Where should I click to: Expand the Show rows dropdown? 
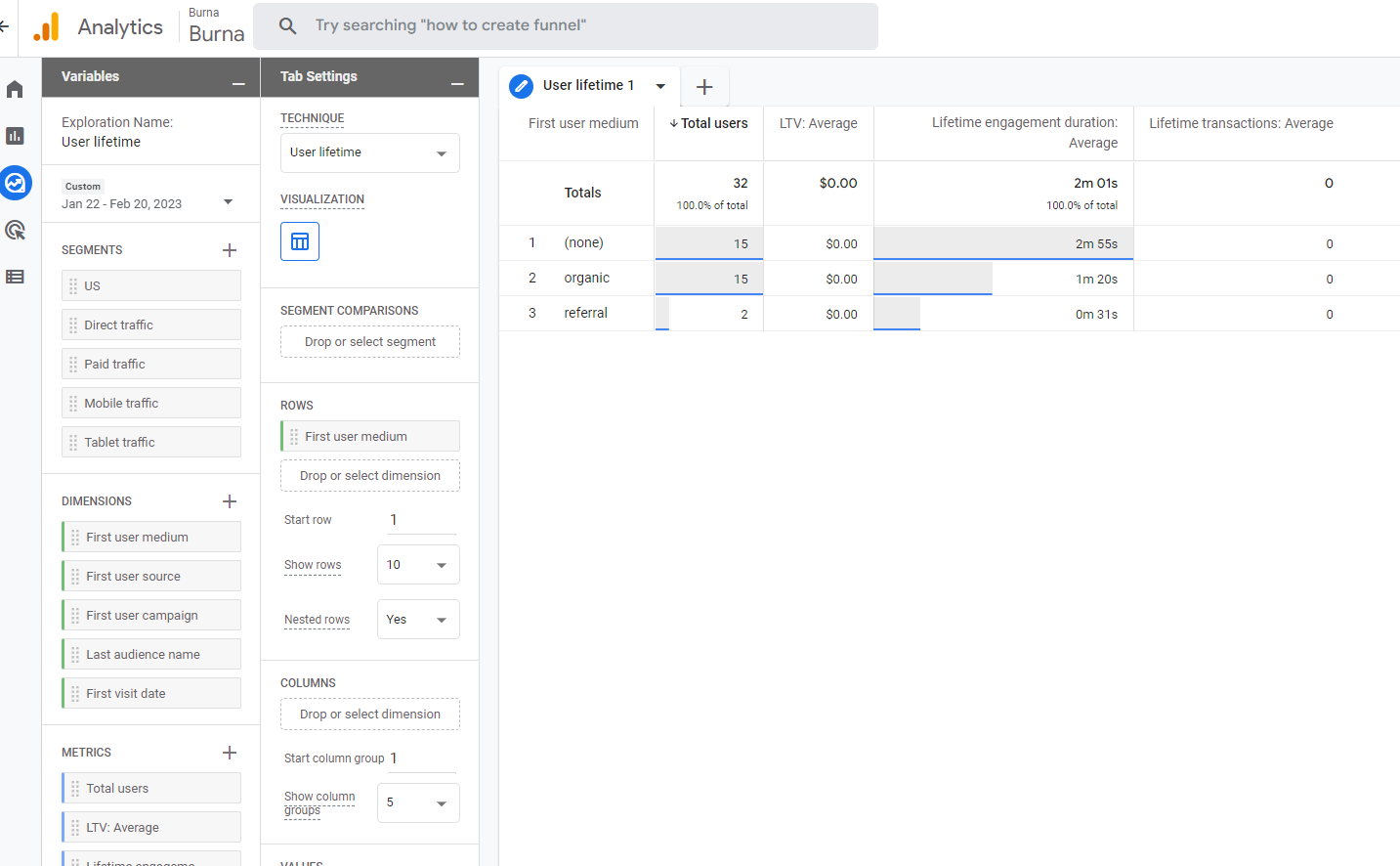click(x=418, y=565)
